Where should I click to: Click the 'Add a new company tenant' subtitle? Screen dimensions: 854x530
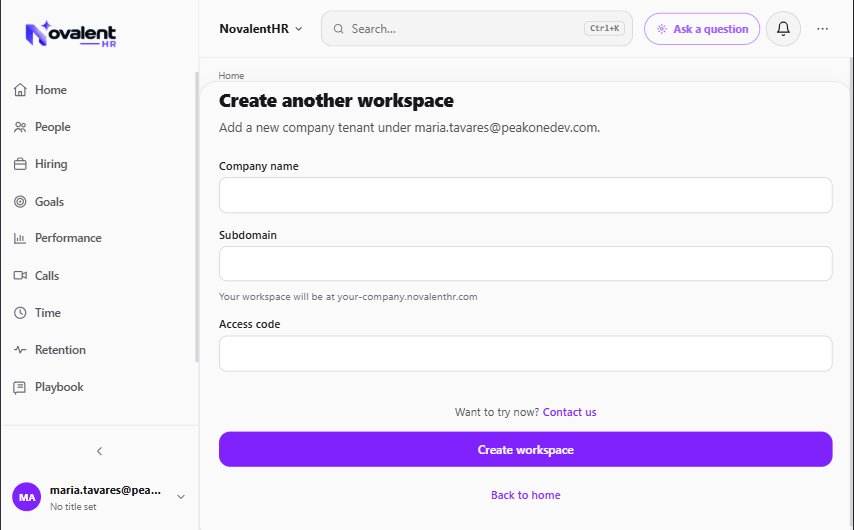click(409, 128)
